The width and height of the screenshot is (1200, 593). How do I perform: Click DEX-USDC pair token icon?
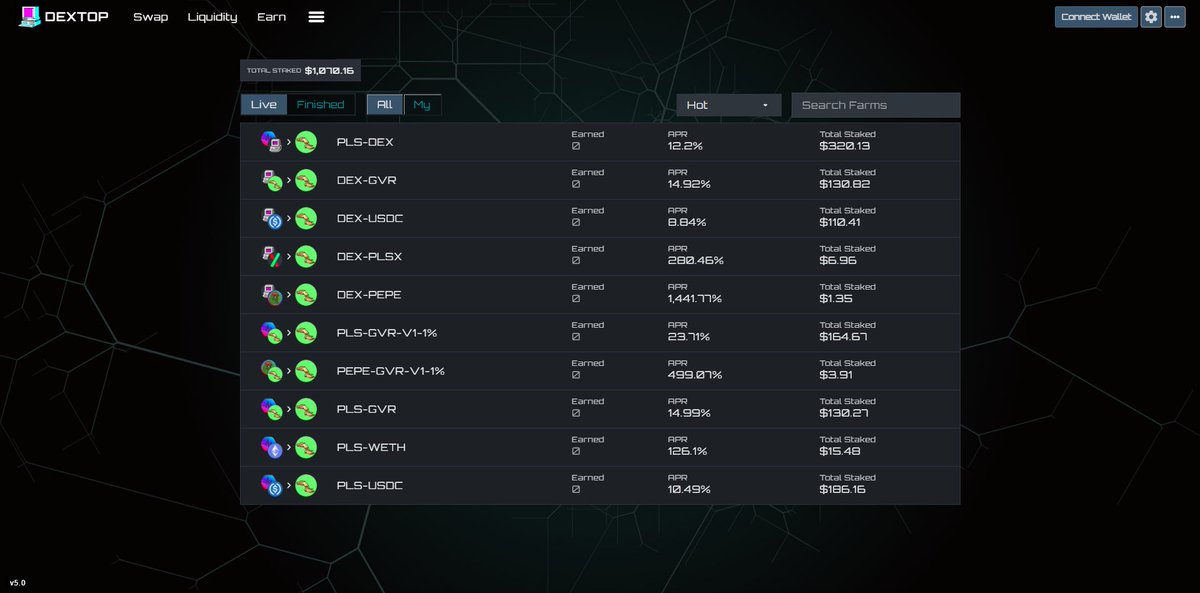[272, 219]
